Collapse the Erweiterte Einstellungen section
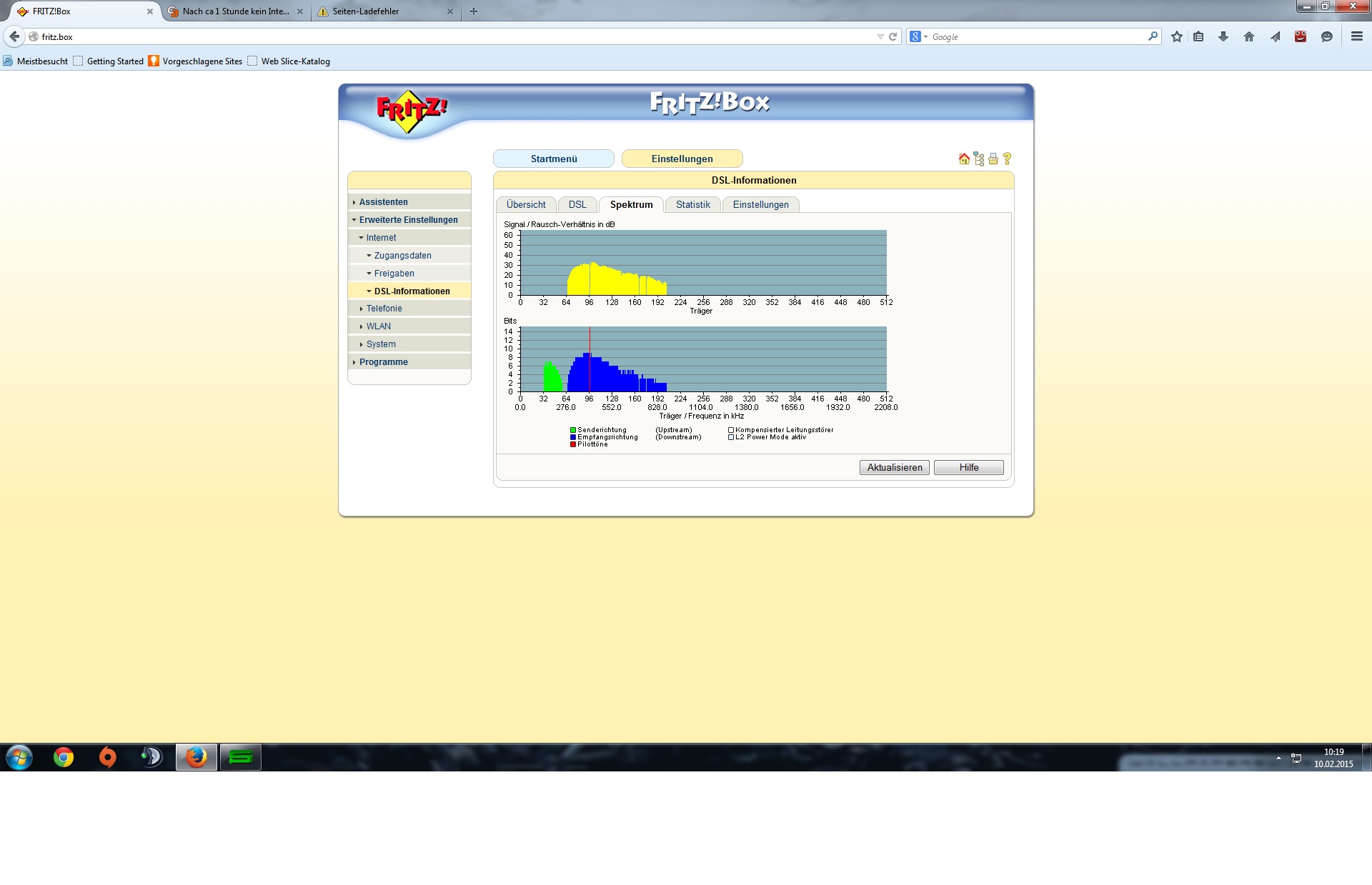 (408, 220)
